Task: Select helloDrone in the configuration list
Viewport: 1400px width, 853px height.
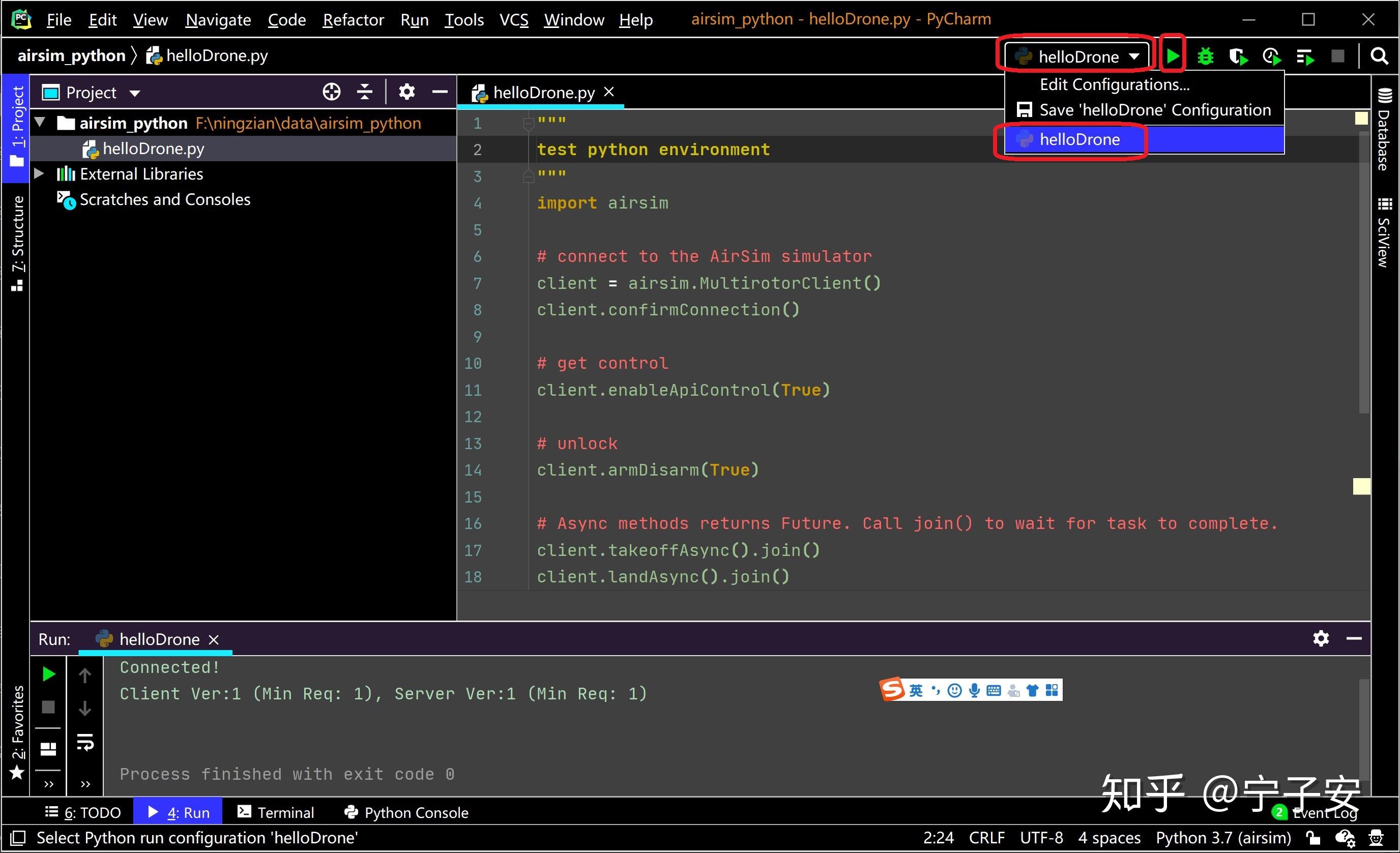Action: point(1144,139)
